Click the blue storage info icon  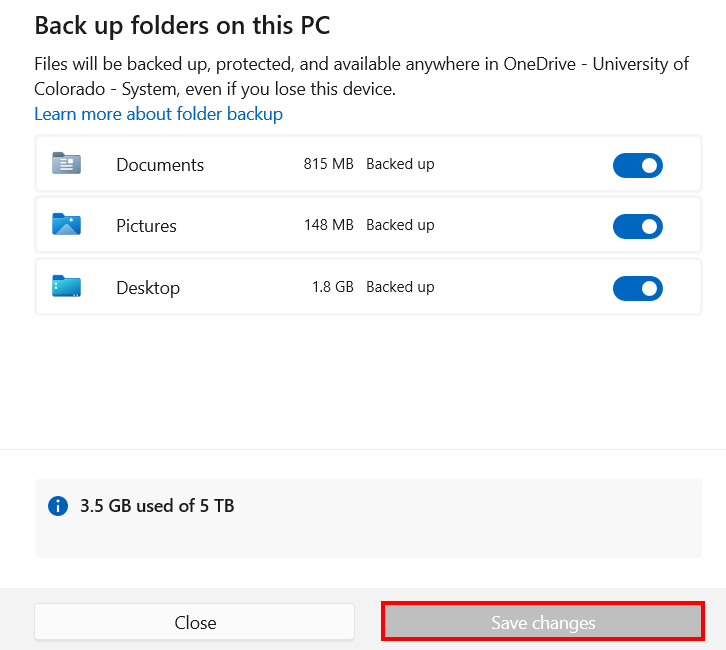(58, 506)
